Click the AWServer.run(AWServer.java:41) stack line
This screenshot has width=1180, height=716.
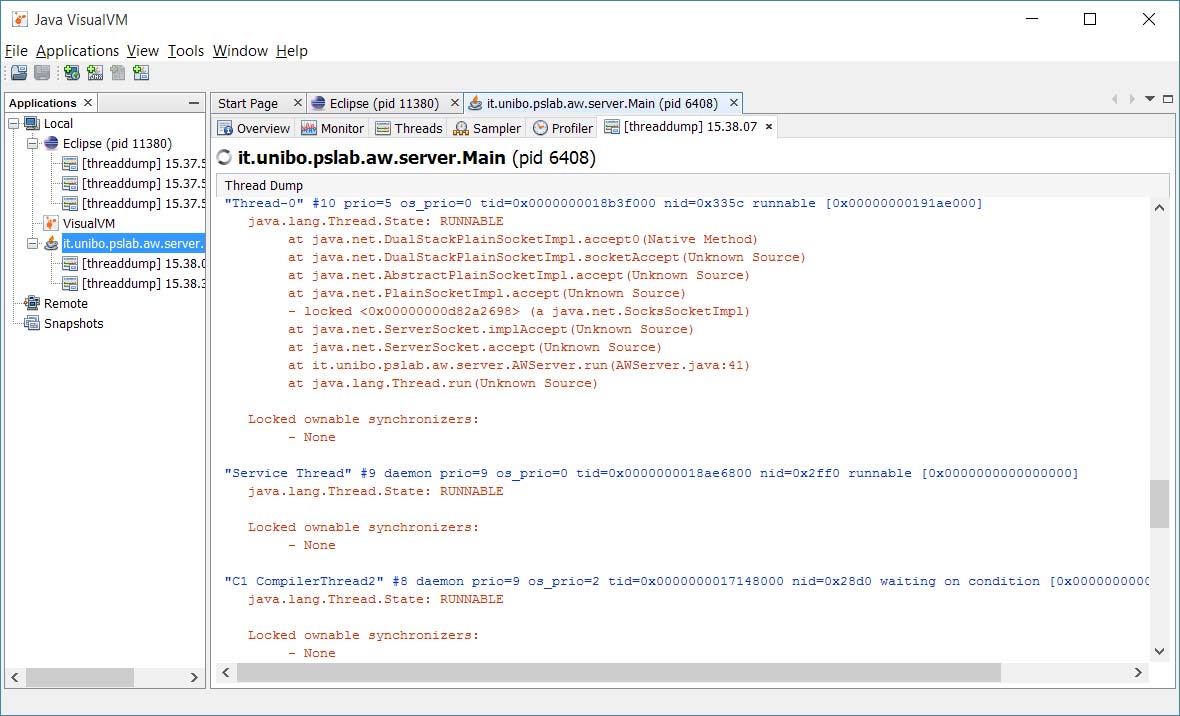(519, 365)
